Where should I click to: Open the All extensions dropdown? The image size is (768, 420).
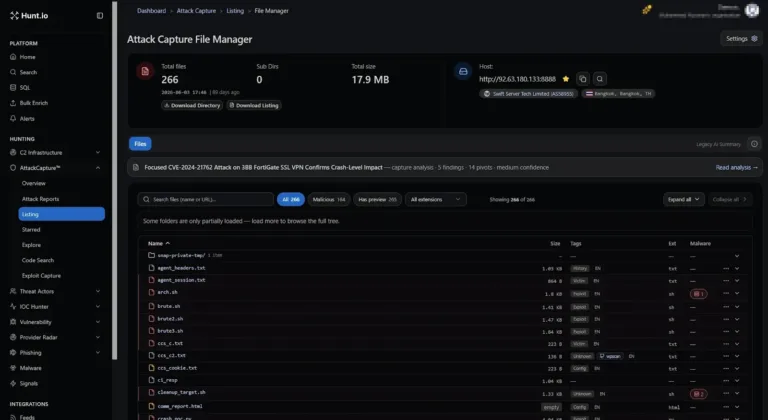(435, 199)
